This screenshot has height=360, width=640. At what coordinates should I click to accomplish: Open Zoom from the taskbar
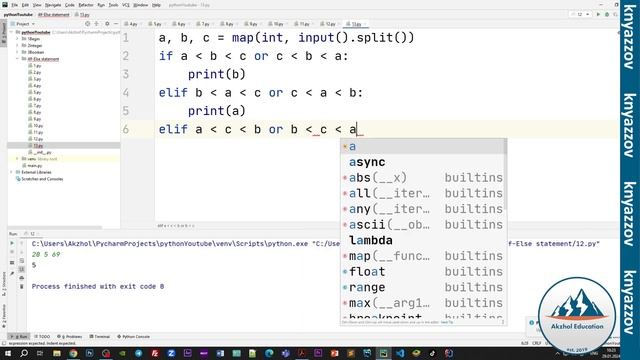[x=171, y=353]
